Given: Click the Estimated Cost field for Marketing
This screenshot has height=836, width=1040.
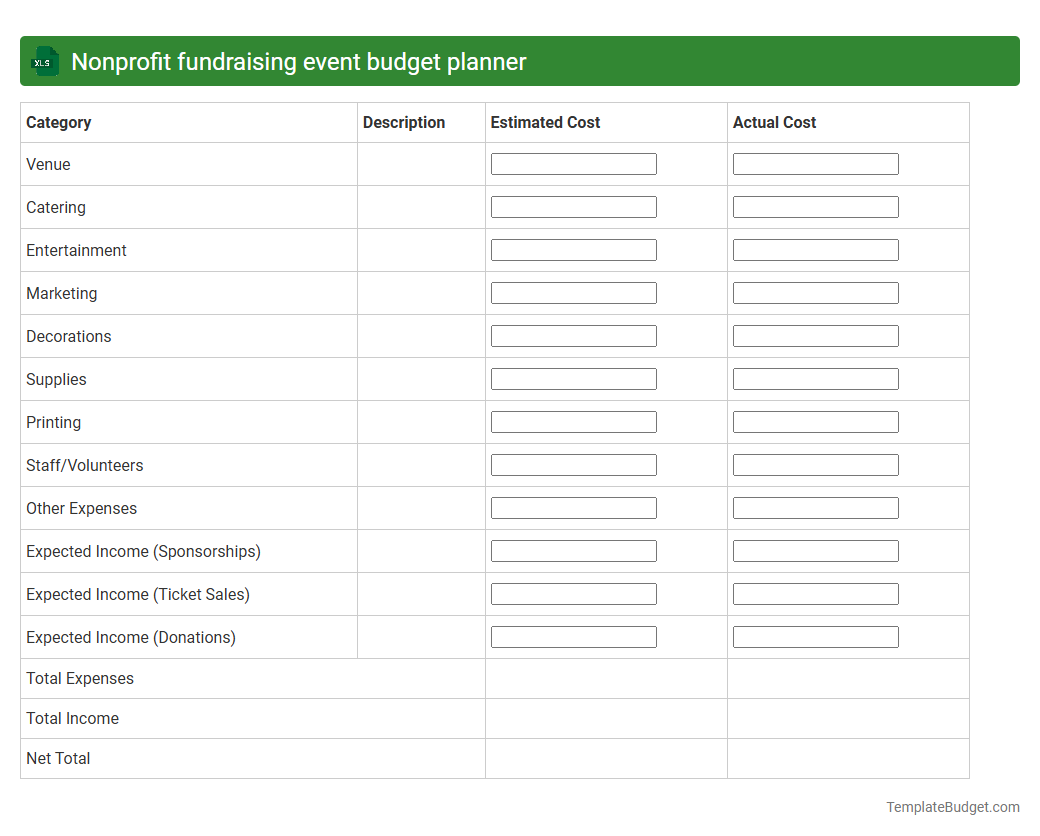Looking at the screenshot, I should pos(573,292).
